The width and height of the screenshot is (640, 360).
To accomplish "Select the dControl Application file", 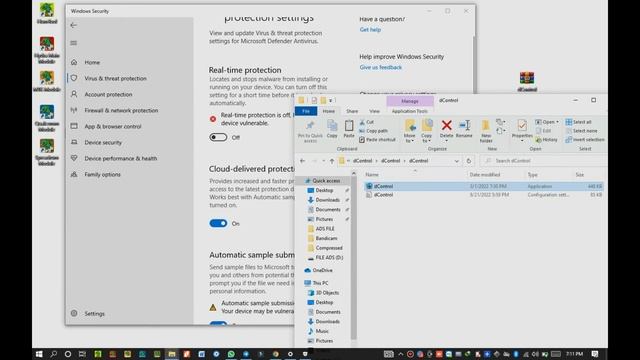I will [x=483, y=186].
